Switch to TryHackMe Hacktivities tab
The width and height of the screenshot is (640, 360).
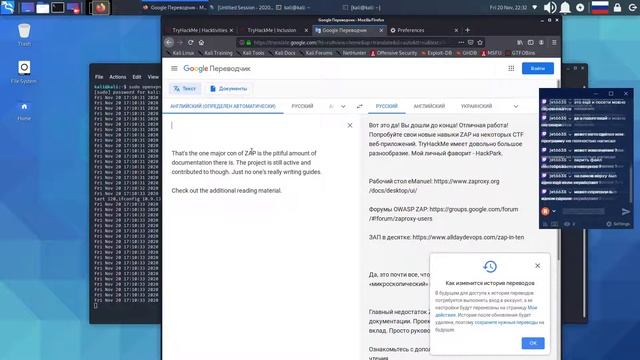pos(200,30)
